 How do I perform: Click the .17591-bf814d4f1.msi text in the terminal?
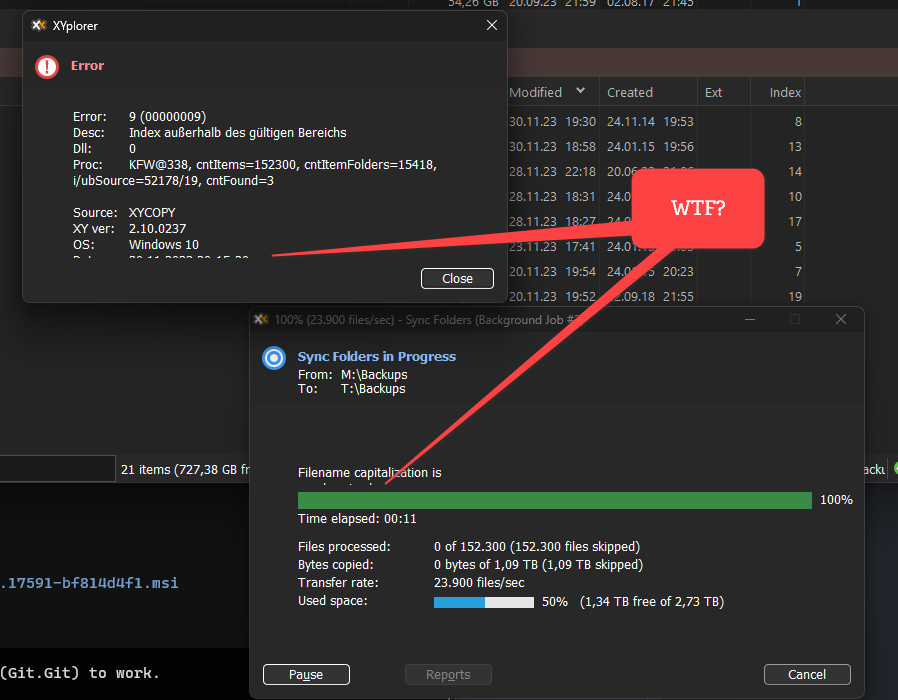click(x=90, y=583)
